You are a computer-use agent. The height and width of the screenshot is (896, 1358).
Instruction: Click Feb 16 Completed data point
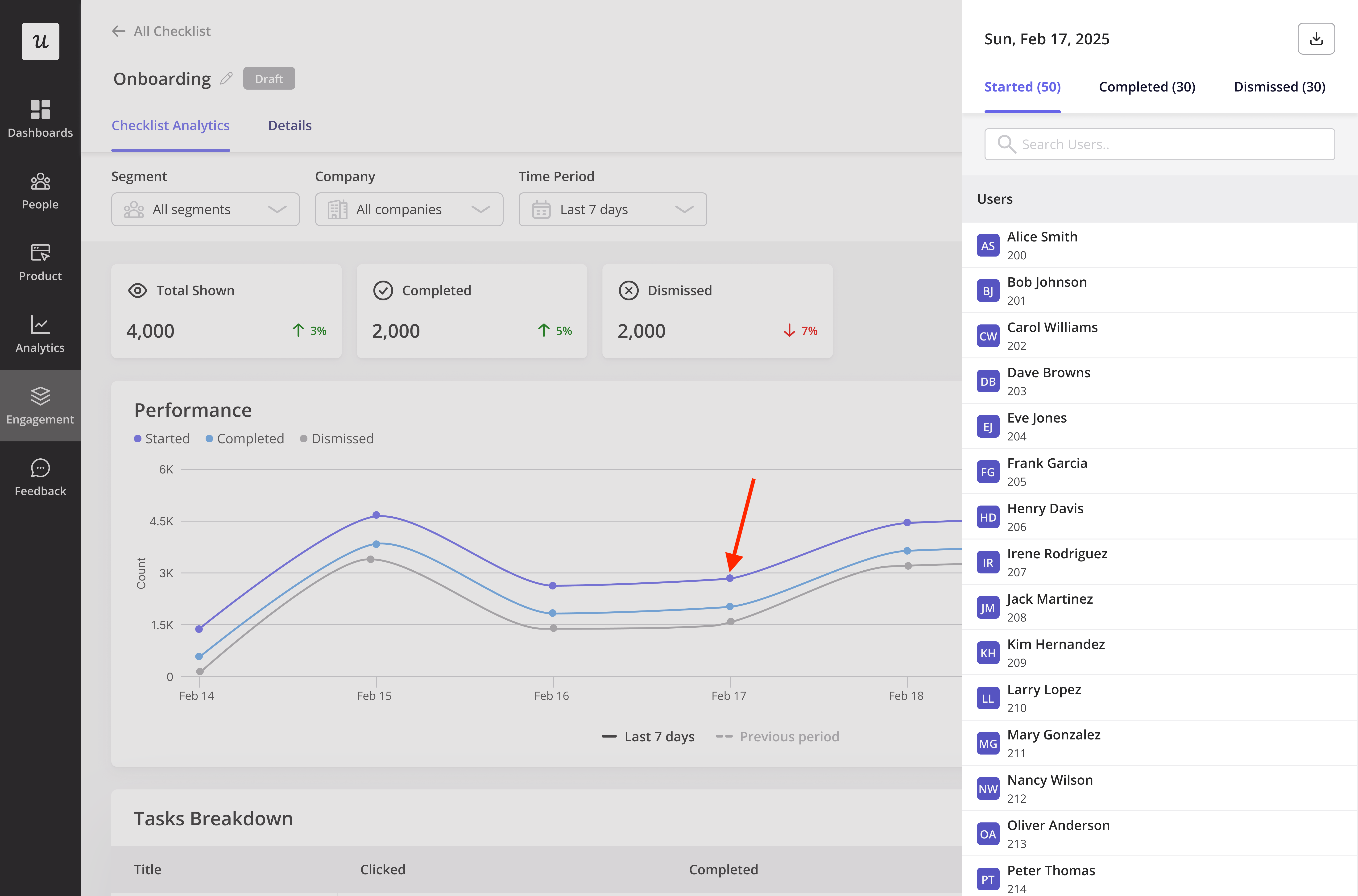tap(552, 613)
